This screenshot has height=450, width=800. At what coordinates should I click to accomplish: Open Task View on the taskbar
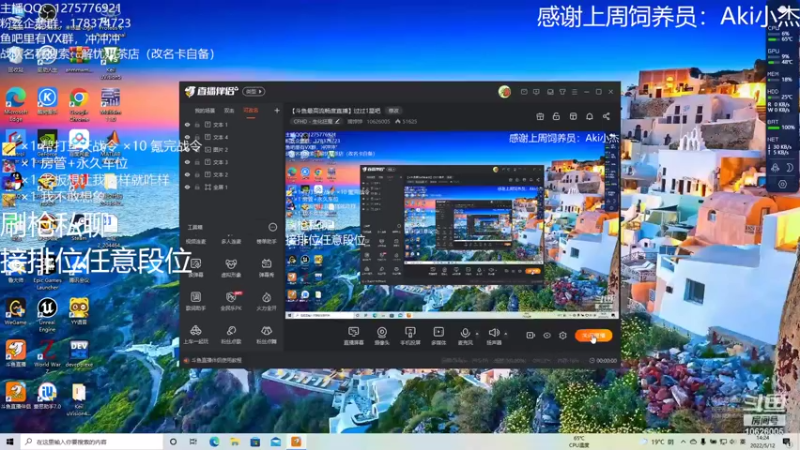[x=193, y=442]
